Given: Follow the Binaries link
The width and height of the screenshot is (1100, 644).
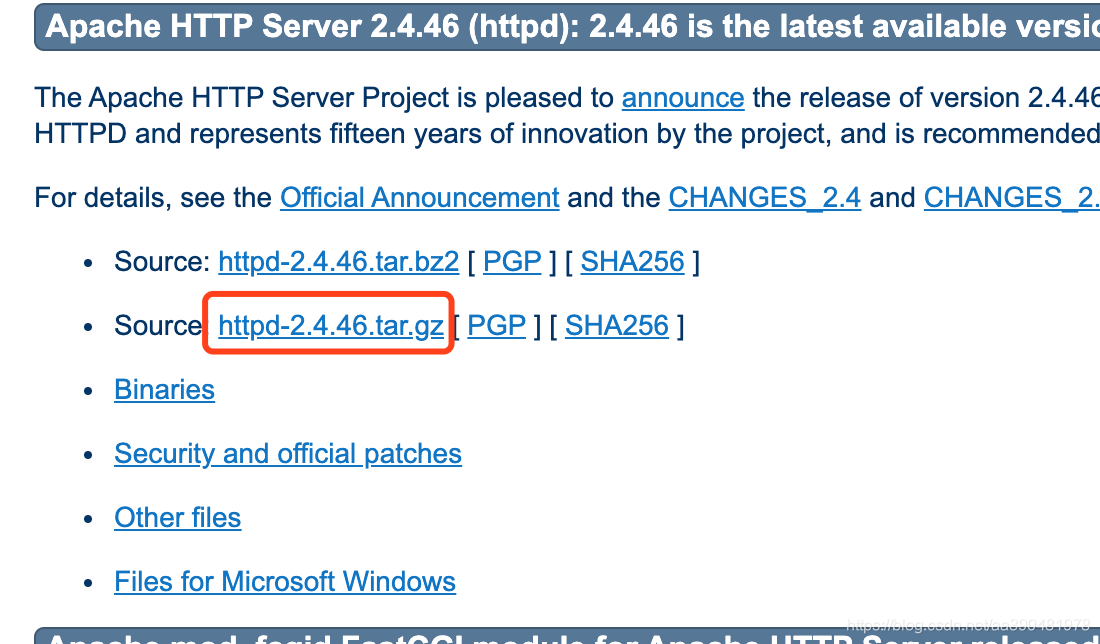Looking at the screenshot, I should coord(164,389).
